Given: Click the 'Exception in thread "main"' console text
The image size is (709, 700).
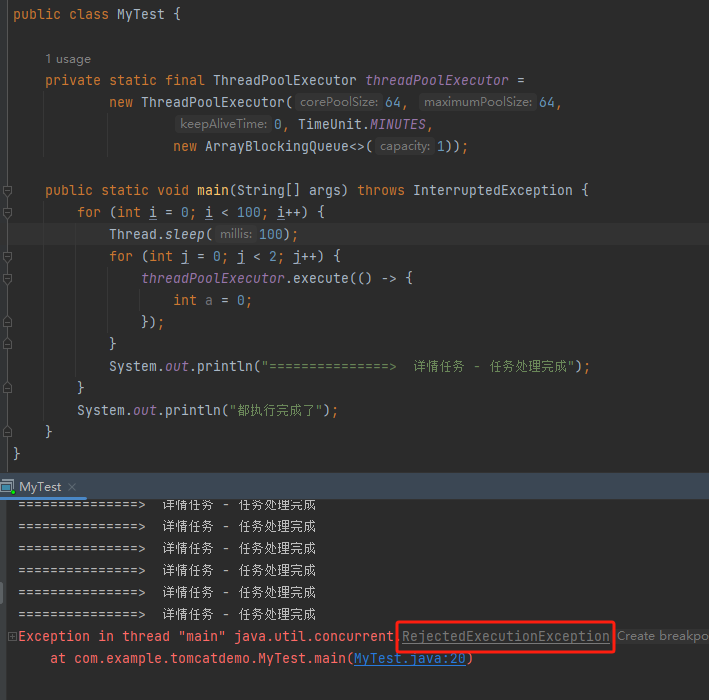Looking at the screenshot, I should [x=122, y=636].
